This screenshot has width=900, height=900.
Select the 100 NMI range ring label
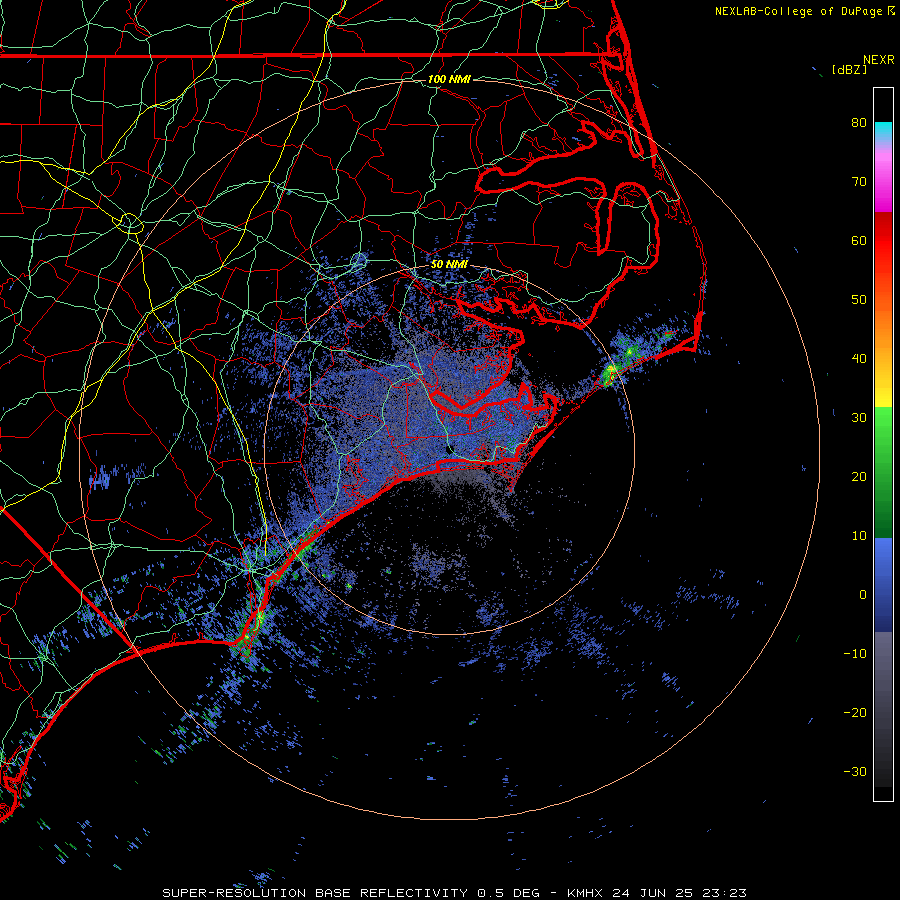449,79
